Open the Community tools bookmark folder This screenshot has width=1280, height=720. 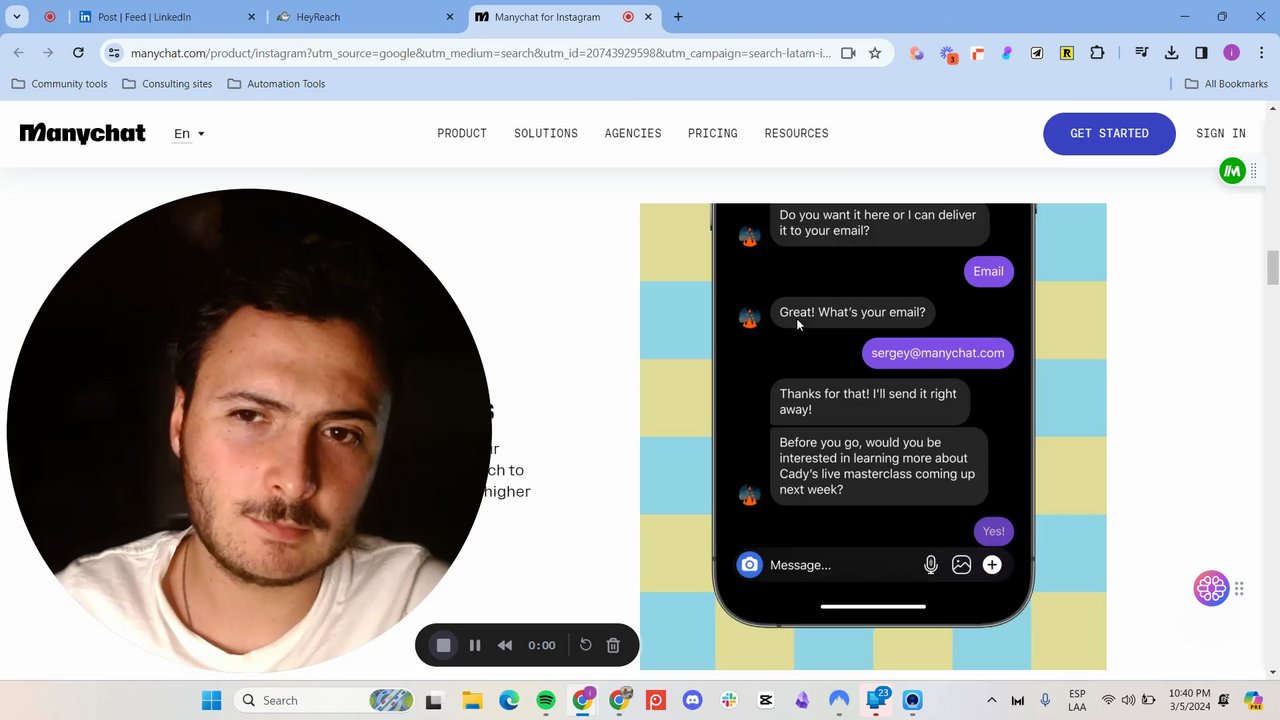(x=59, y=84)
